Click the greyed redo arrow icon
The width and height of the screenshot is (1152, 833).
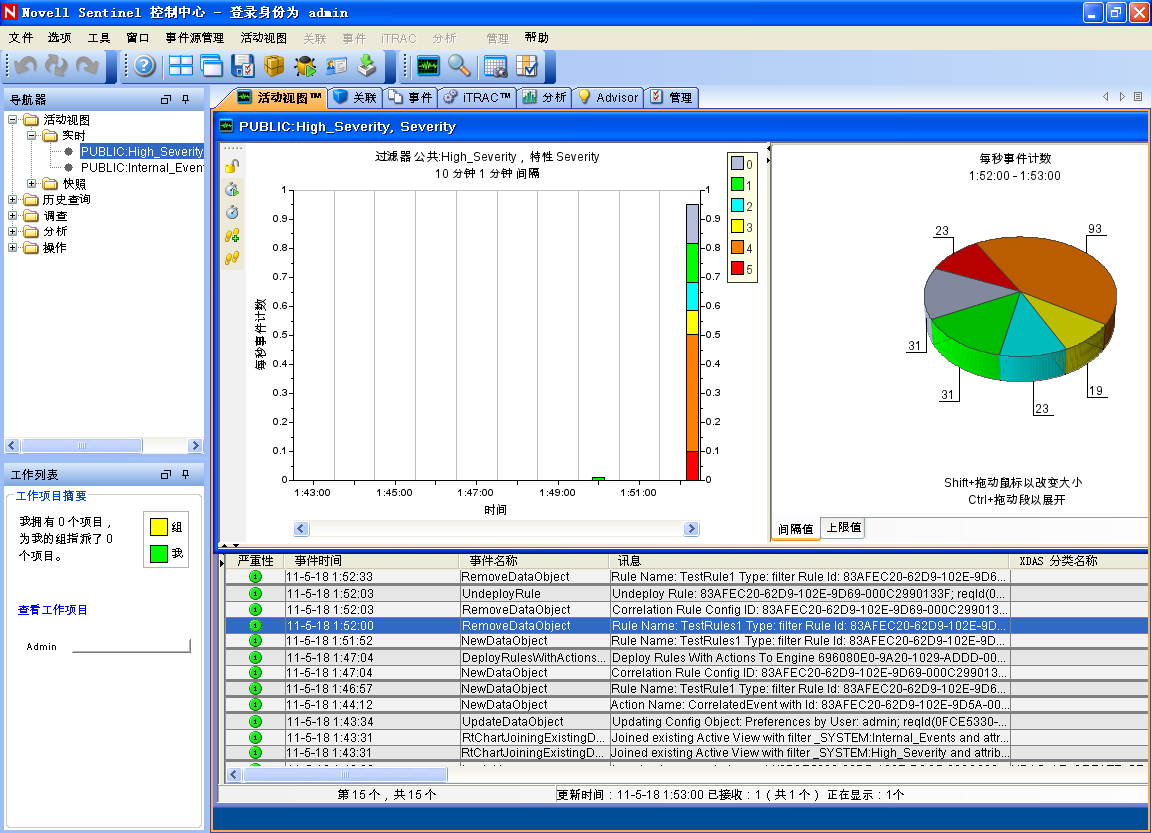(x=87, y=66)
